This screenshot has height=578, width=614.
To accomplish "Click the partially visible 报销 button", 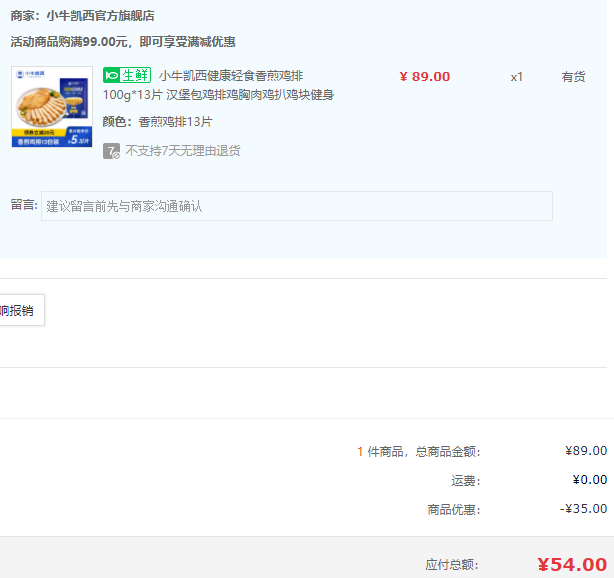I will click(x=22, y=310).
